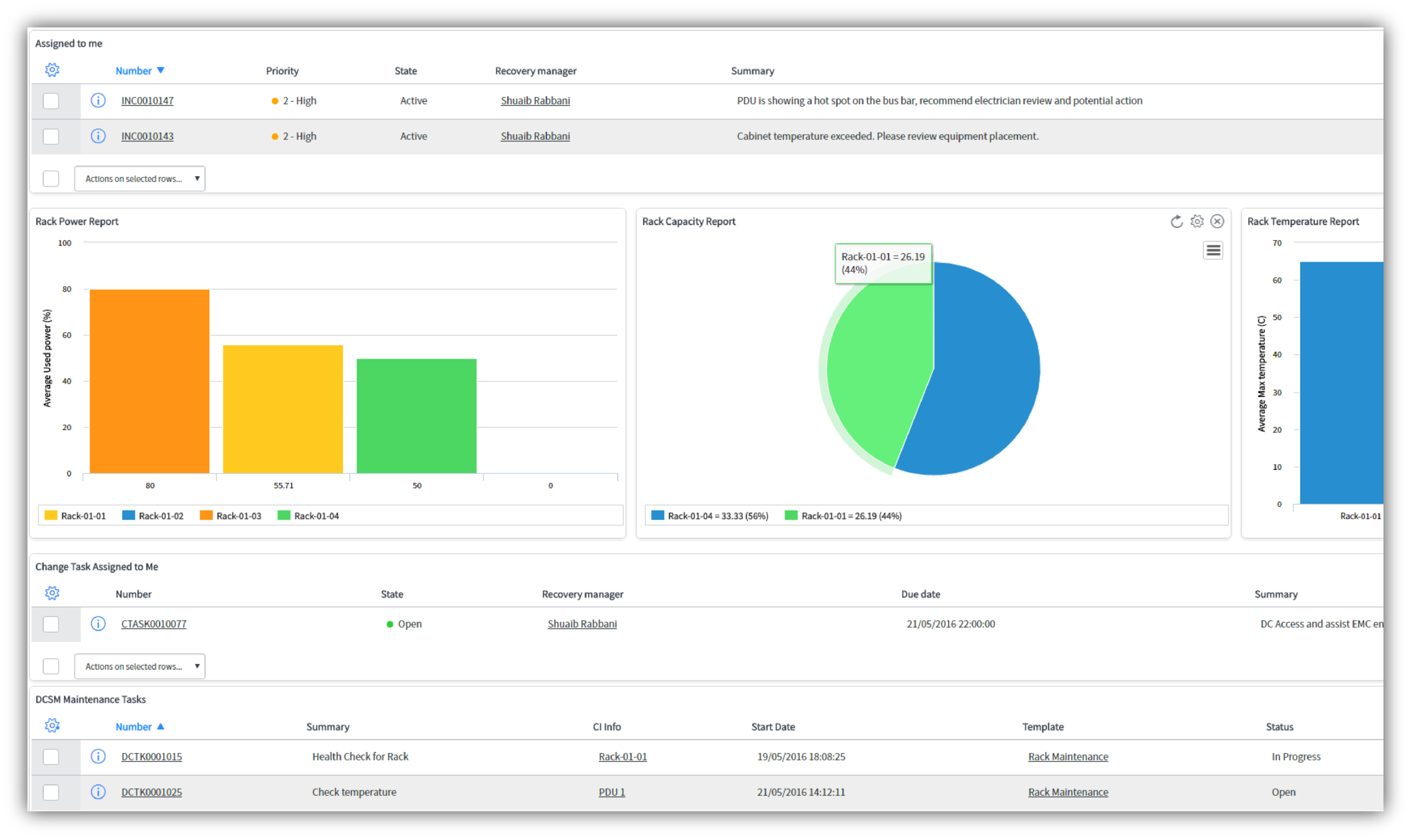
Task: Open maintenance task DCTK0001025
Action: click(151, 792)
